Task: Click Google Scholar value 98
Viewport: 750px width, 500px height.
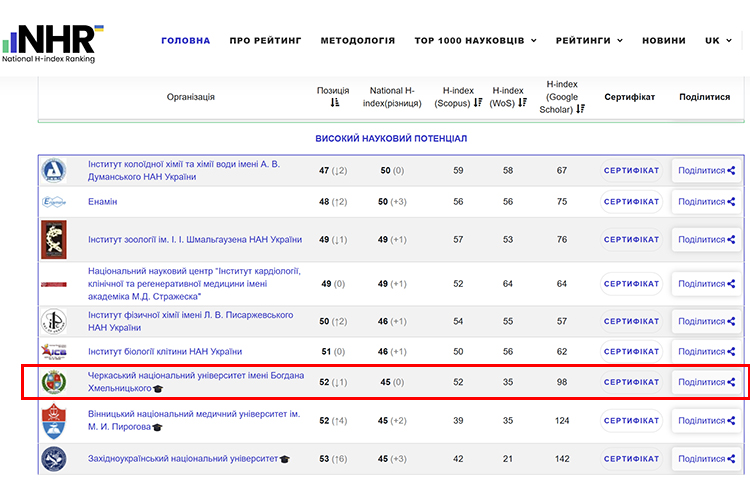Action: click(562, 382)
